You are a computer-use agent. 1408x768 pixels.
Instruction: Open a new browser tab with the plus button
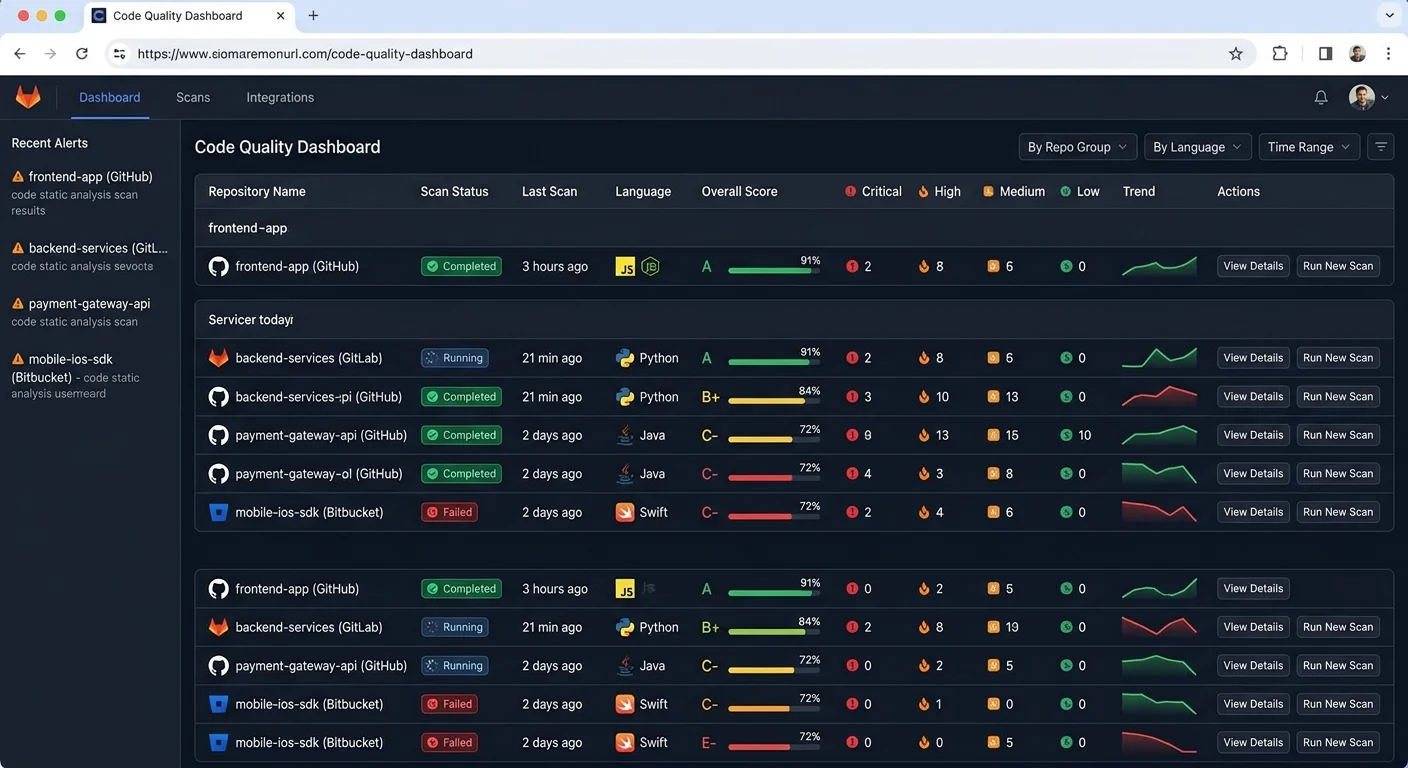click(313, 16)
